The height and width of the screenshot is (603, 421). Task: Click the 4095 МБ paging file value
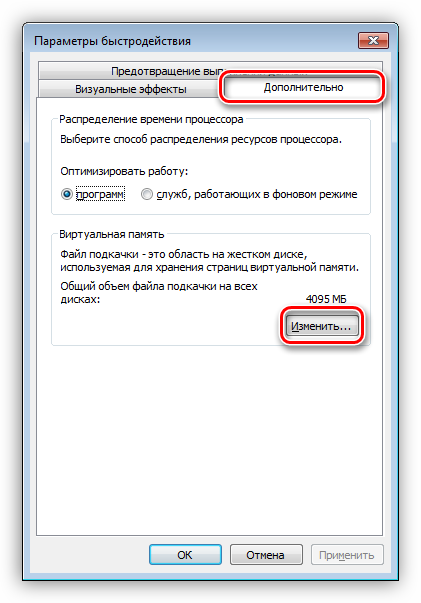click(326, 299)
